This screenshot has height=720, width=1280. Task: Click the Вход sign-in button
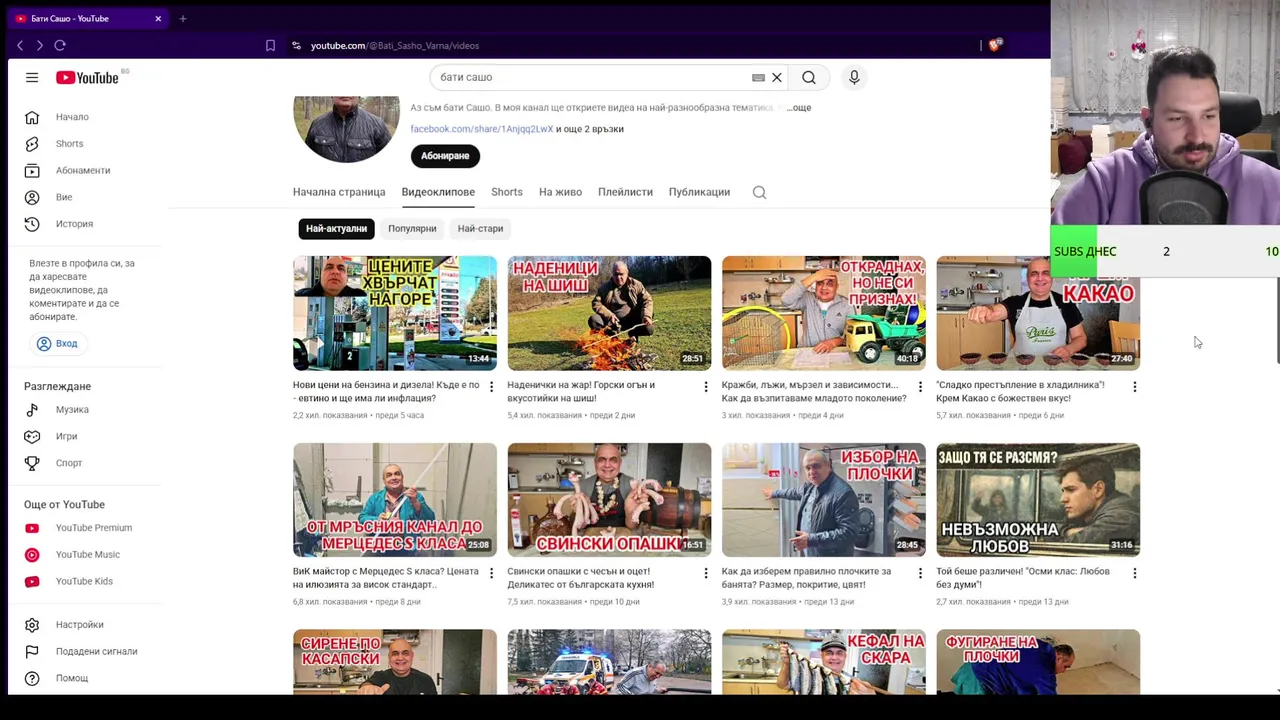tap(57, 343)
